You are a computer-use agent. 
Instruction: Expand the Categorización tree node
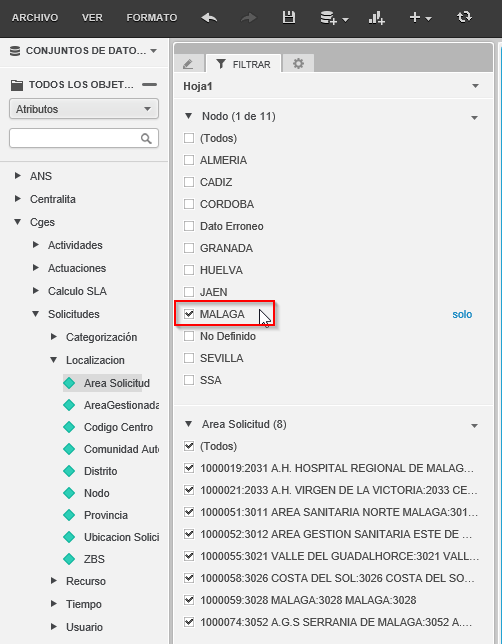click(x=53, y=337)
